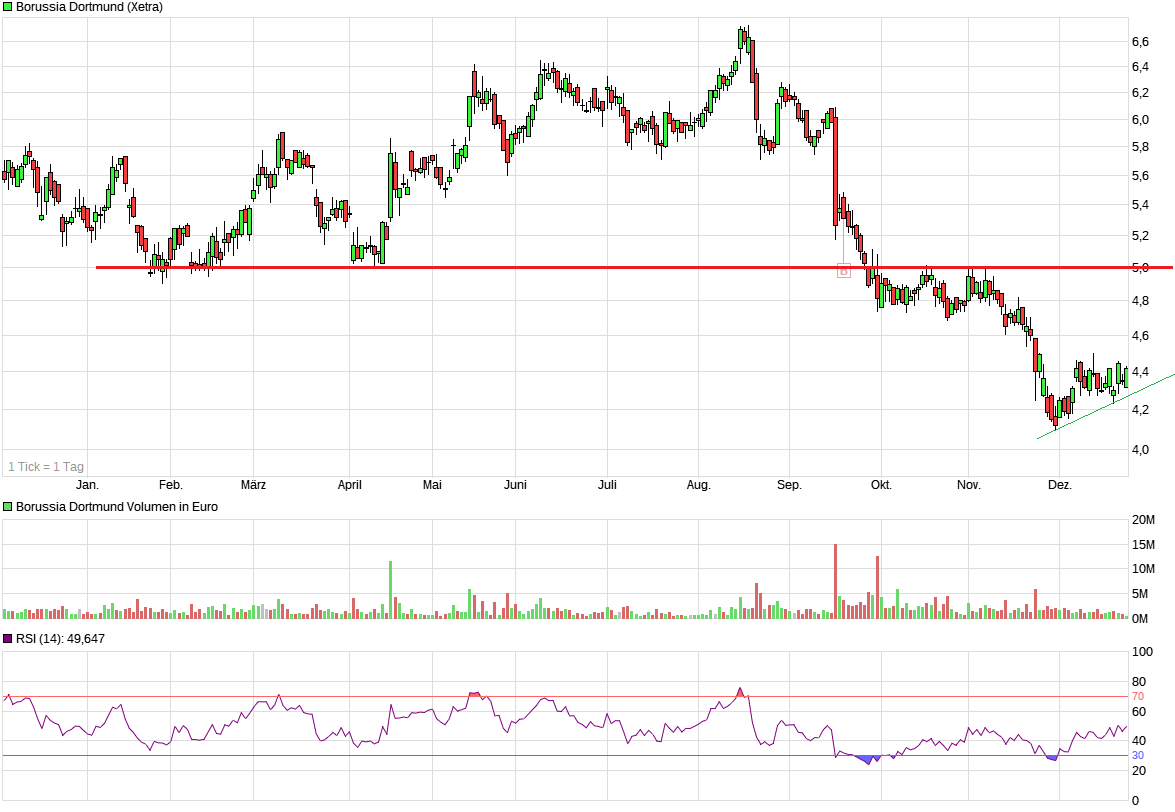Viewport: 1175px width, 812px height.
Task: Click the blue 30 RSI threshold label
Action: coord(1138,756)
